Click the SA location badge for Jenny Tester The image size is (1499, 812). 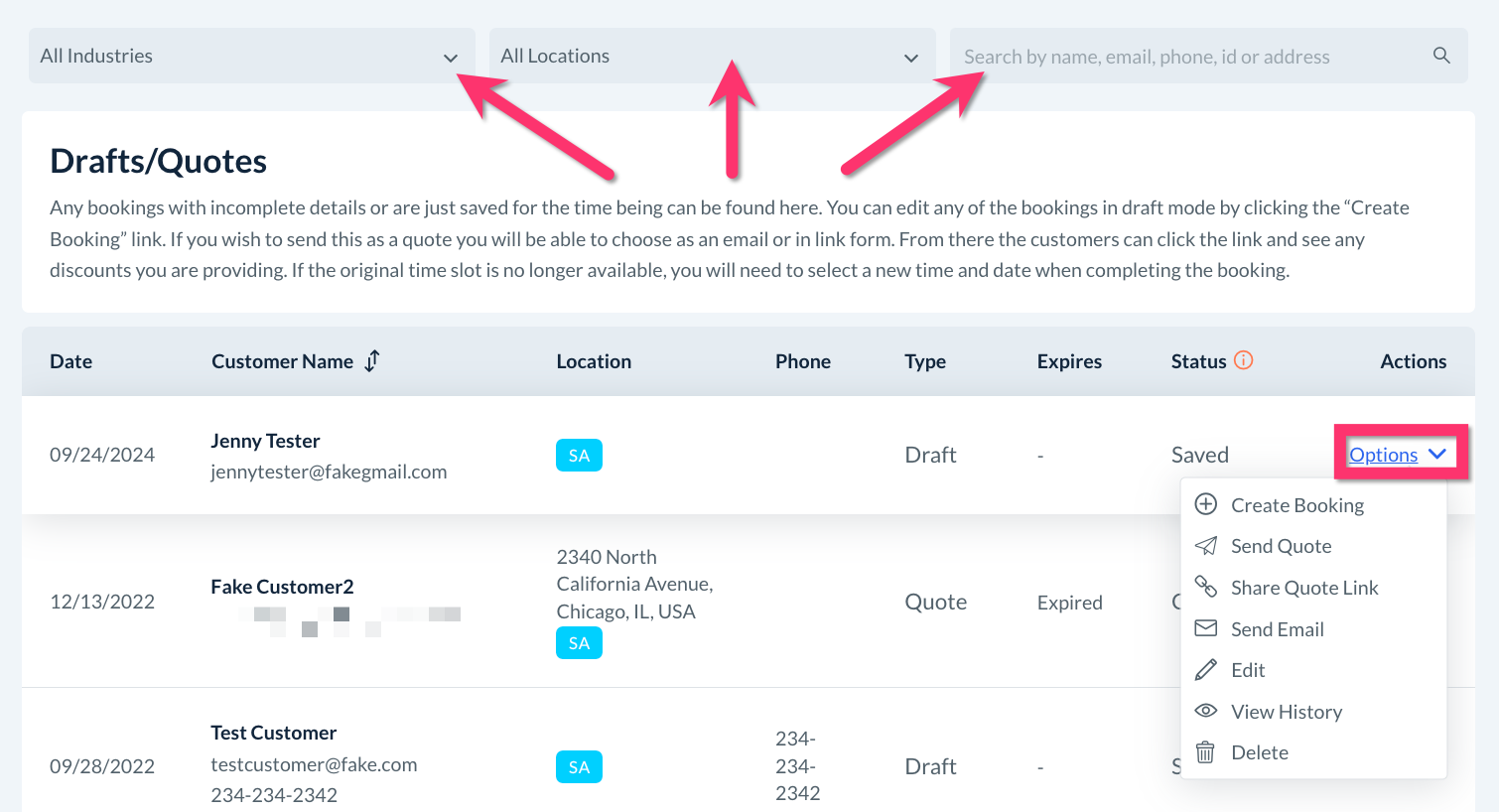click(x=579, y=456)
